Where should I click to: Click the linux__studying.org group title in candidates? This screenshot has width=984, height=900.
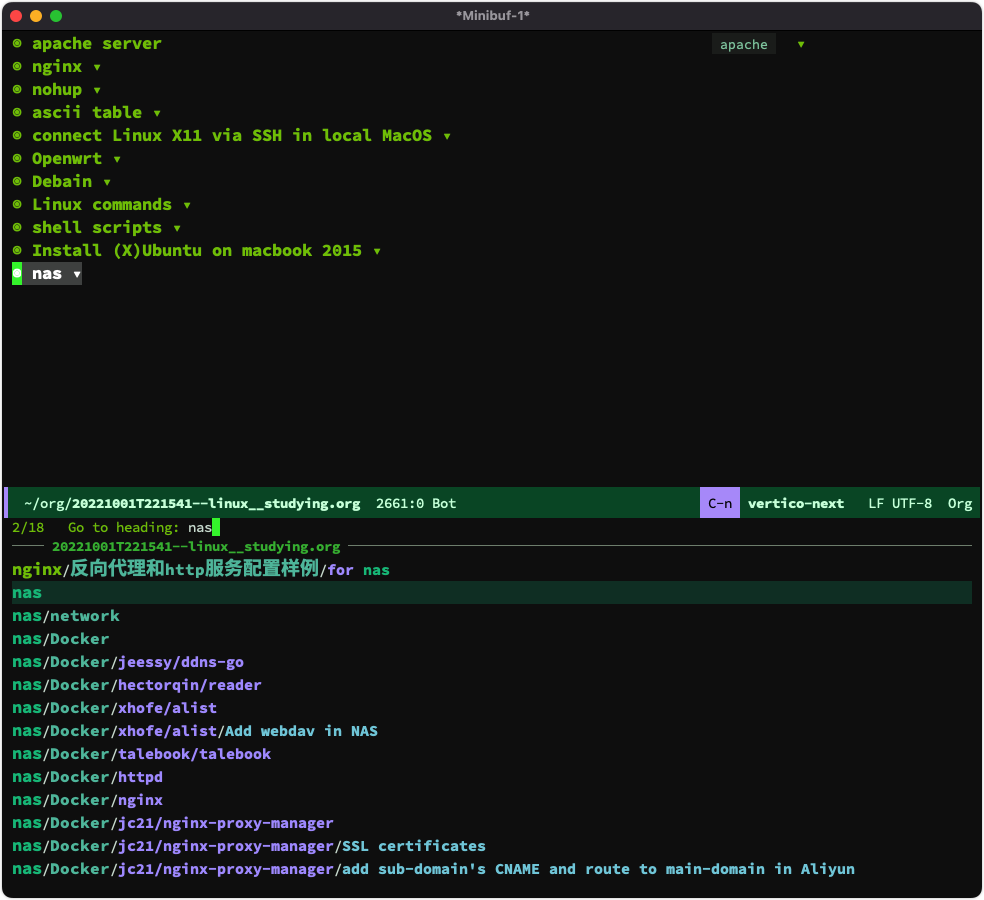196,547
